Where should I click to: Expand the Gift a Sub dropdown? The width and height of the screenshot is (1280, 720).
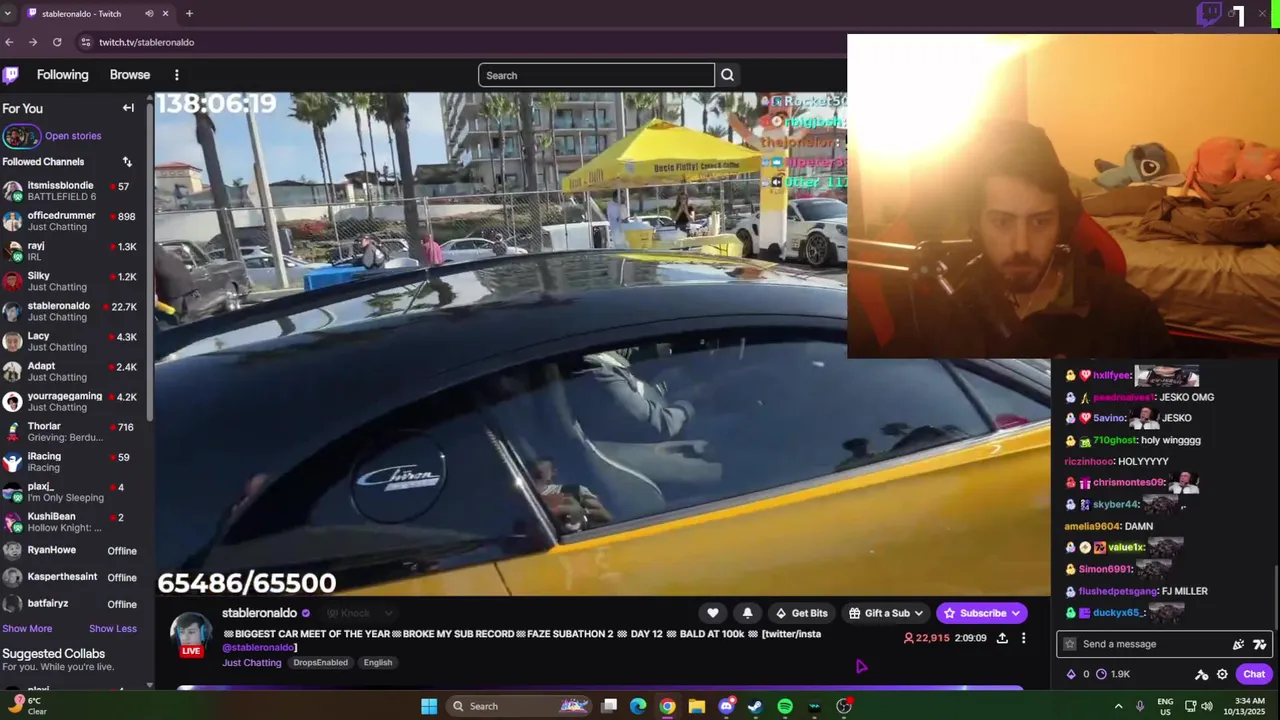click(885, 613)
